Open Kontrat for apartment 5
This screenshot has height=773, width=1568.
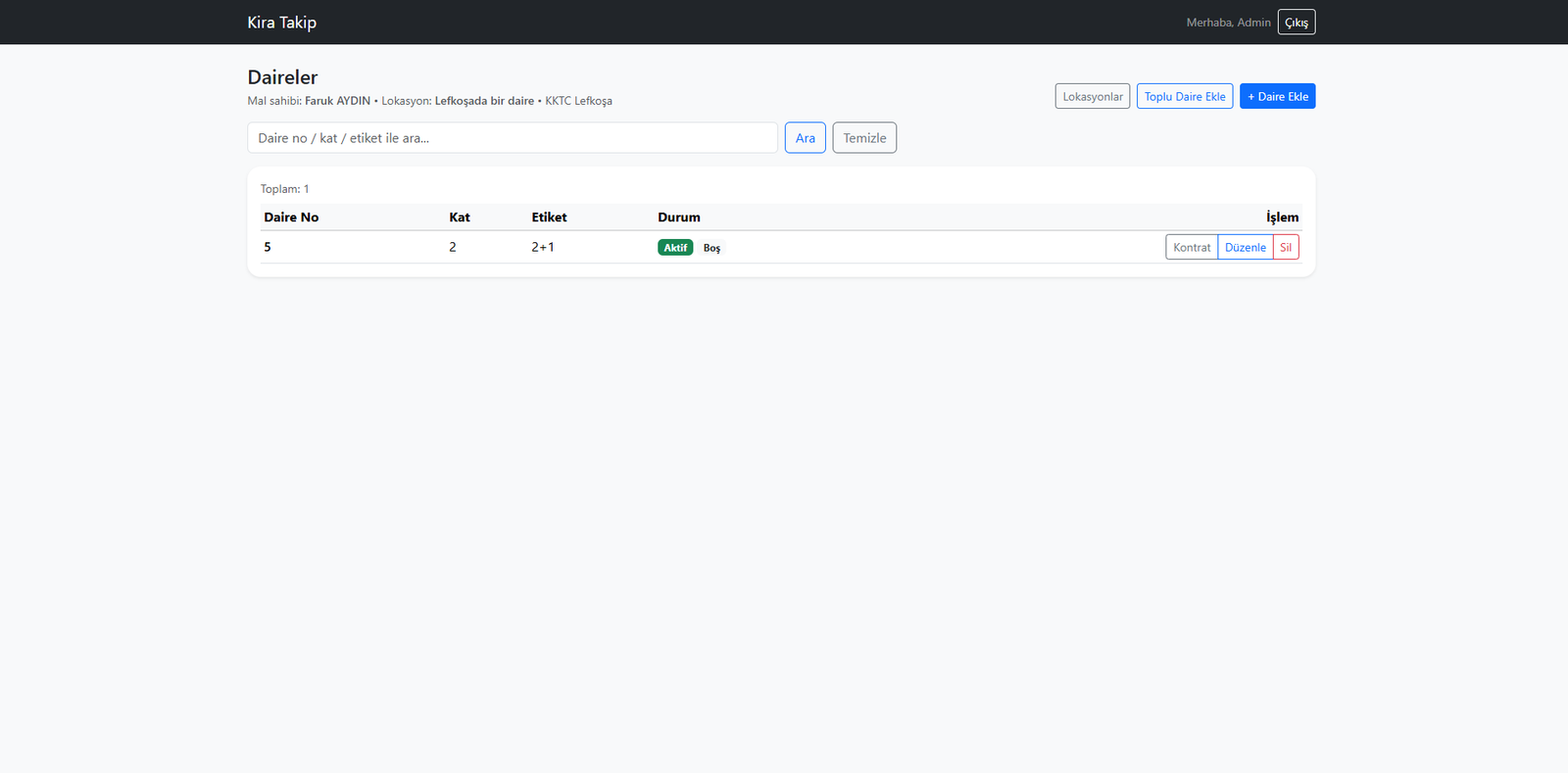tap(1191, 248)
